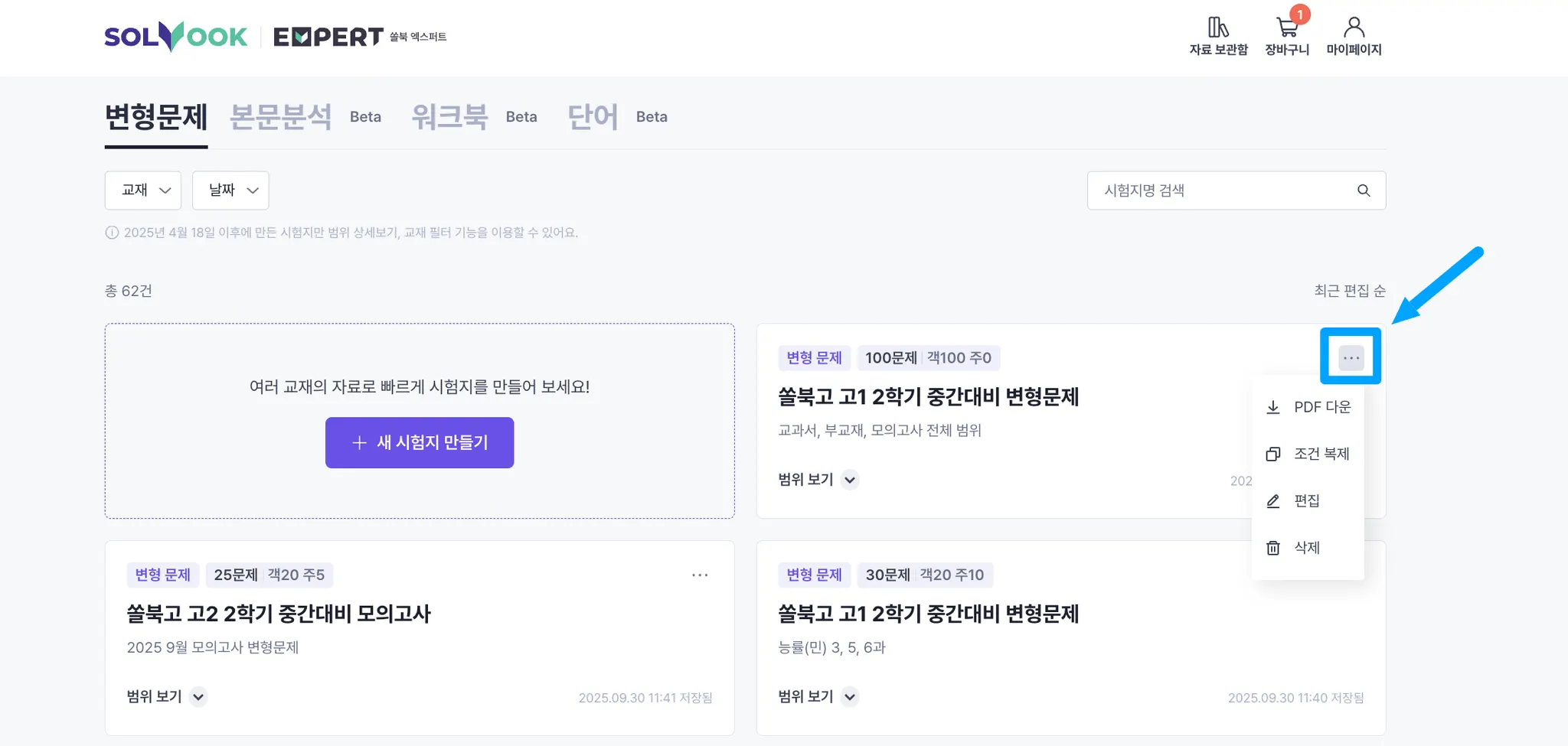This screenshot has width=1568, height=746.
Task: Focus the 시험지명 검색 input field
Action: tap(1221, 191)
